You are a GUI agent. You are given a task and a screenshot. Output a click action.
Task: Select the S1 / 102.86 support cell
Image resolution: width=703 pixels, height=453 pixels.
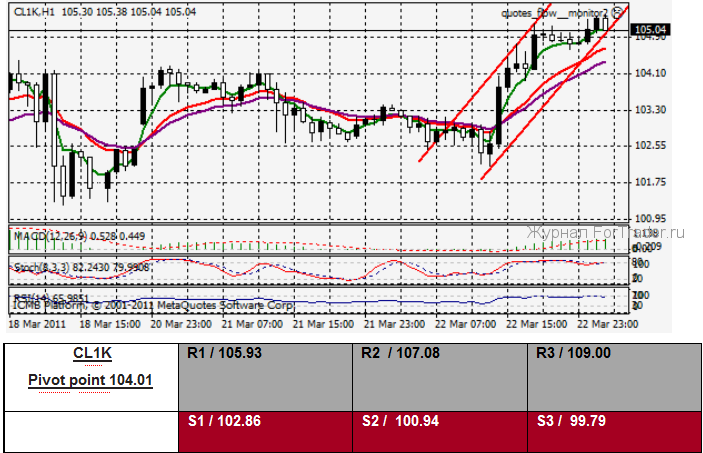point(264,431)
